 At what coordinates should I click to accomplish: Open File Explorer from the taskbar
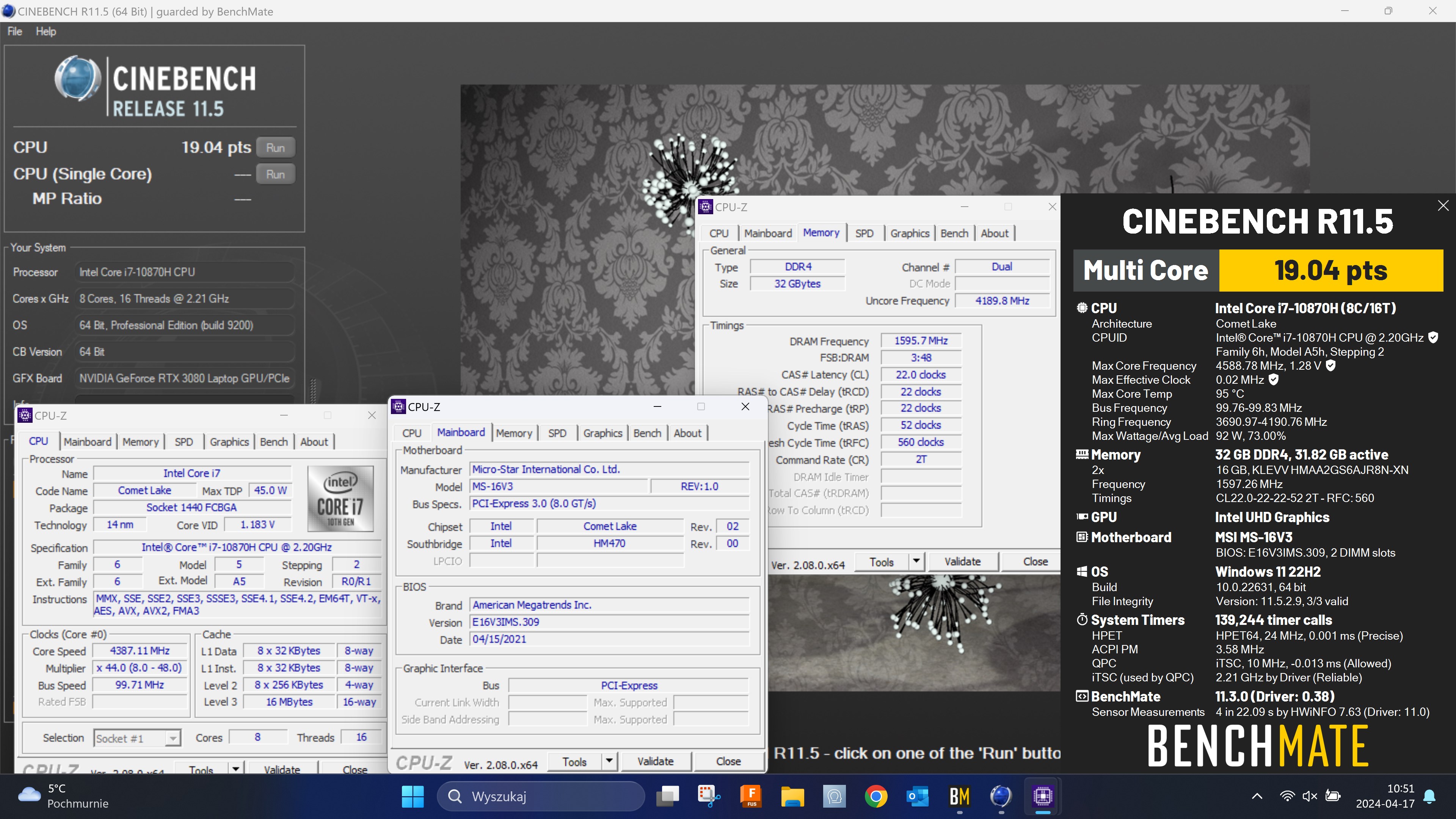pos(792,796)
